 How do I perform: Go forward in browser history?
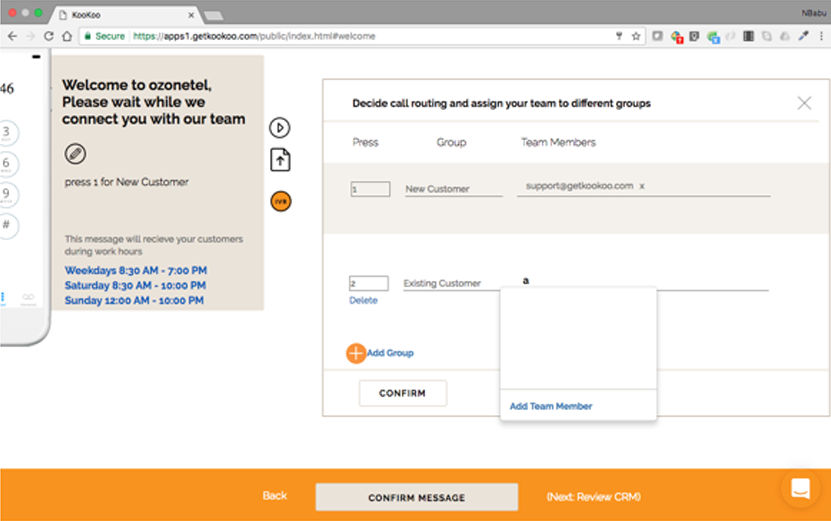pyautogui.click(x=30, y=36)
